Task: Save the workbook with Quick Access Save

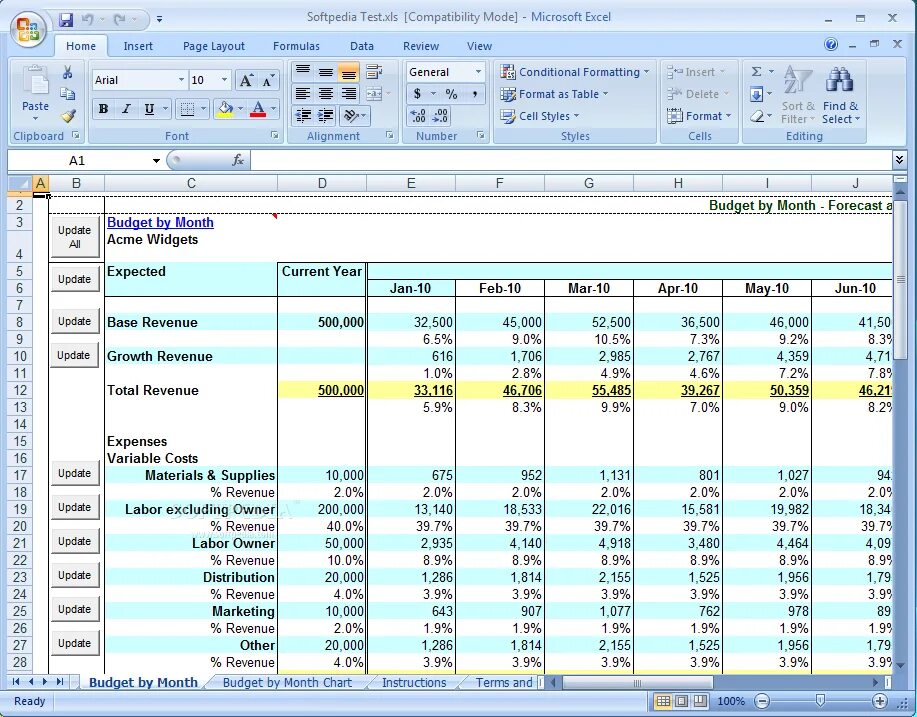Action: [66, 19]
